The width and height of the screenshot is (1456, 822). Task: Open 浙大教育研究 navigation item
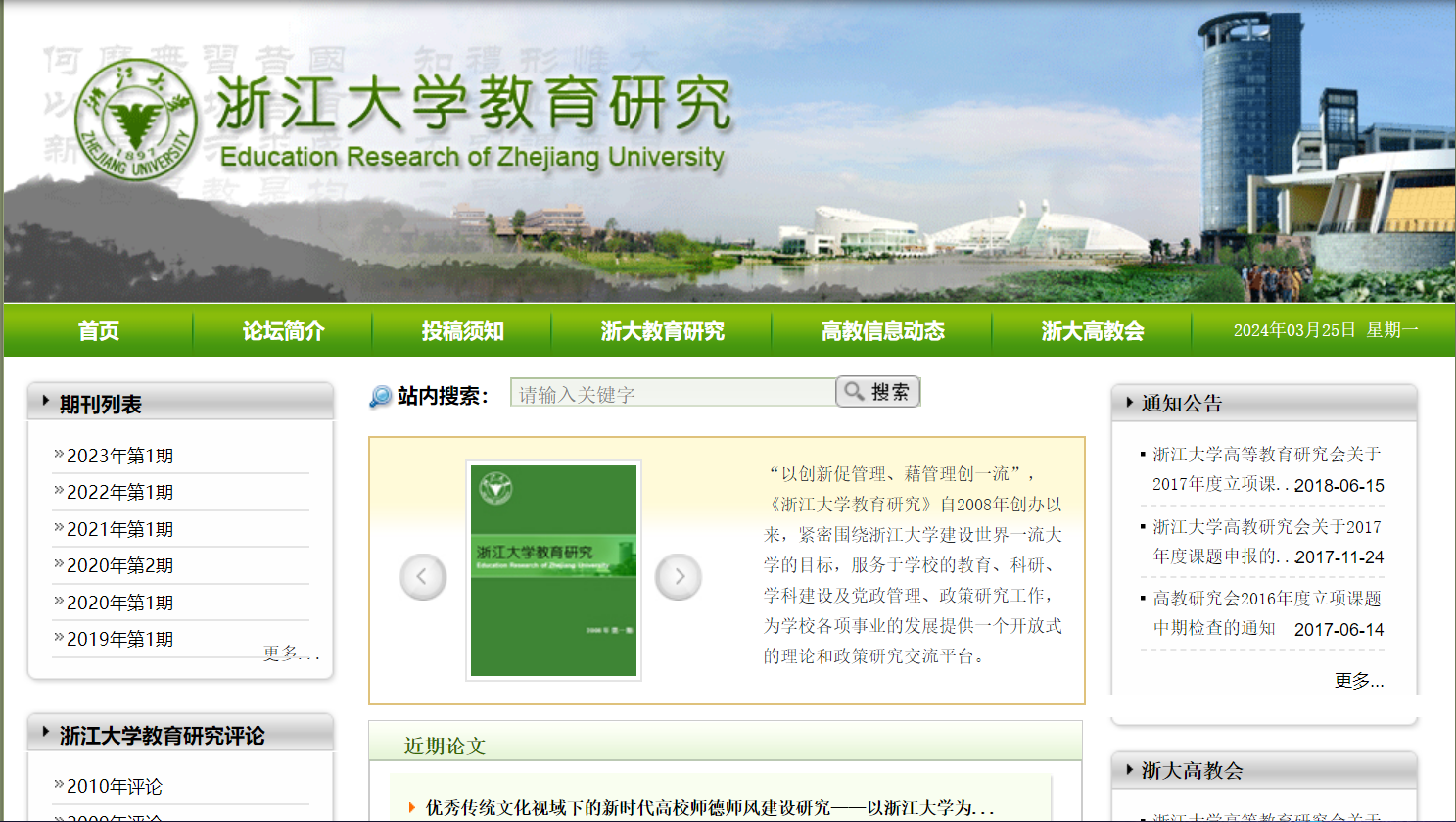[663, 331]
